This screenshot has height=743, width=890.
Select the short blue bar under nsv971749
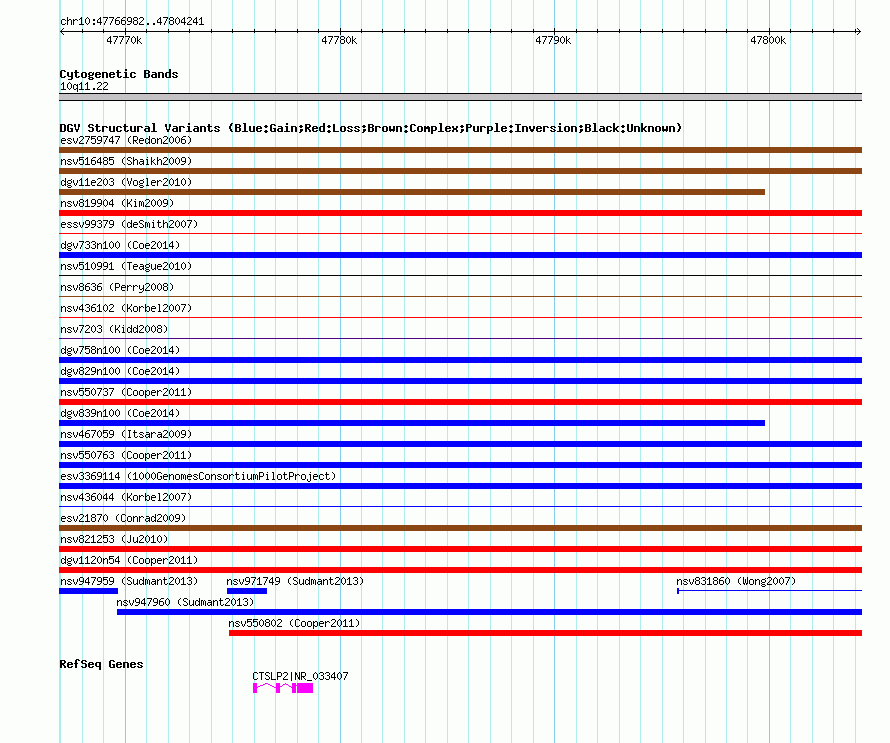pos(247,591)
